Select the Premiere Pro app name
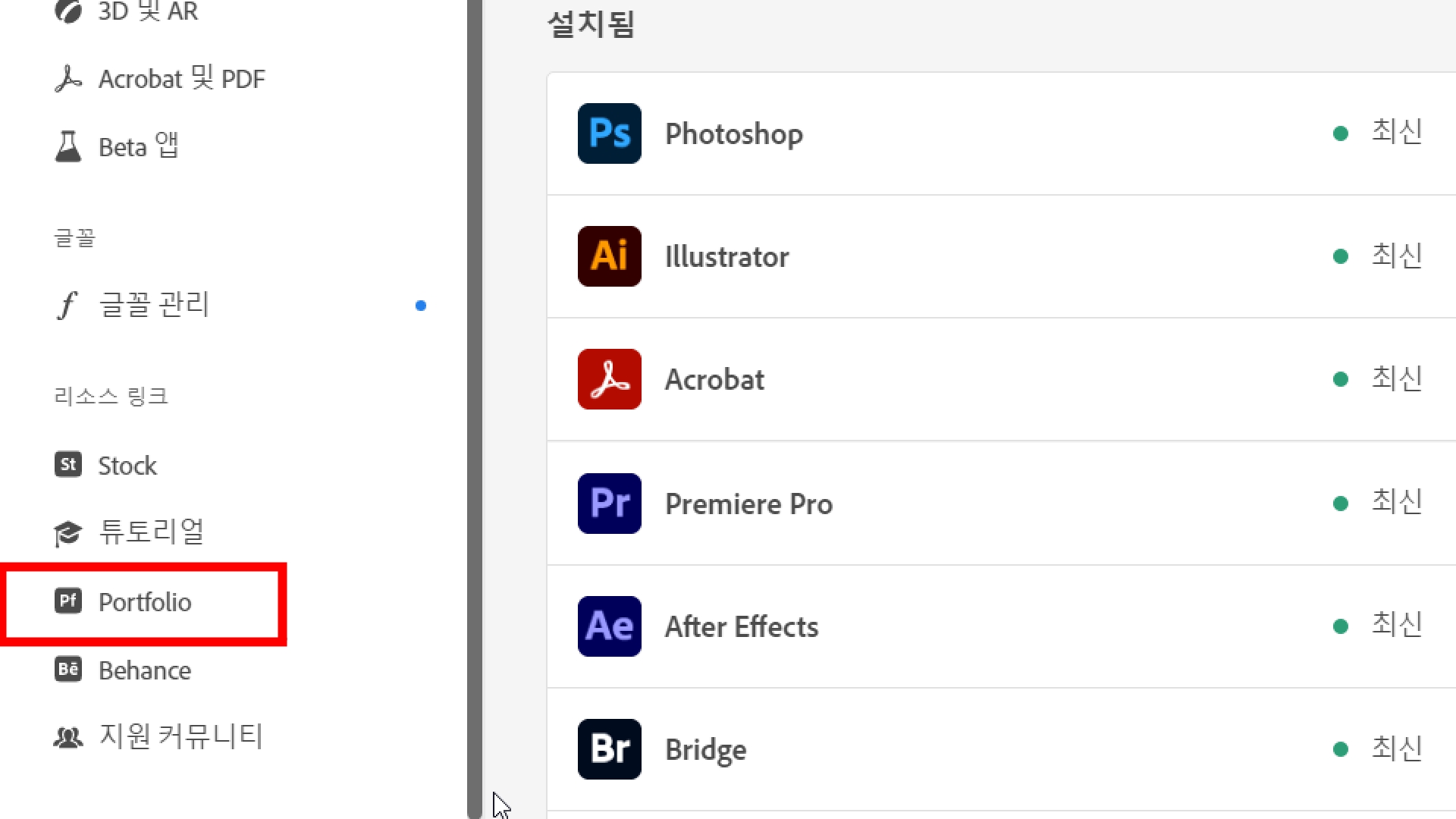The image size is (1456, 819). point(748,504)
